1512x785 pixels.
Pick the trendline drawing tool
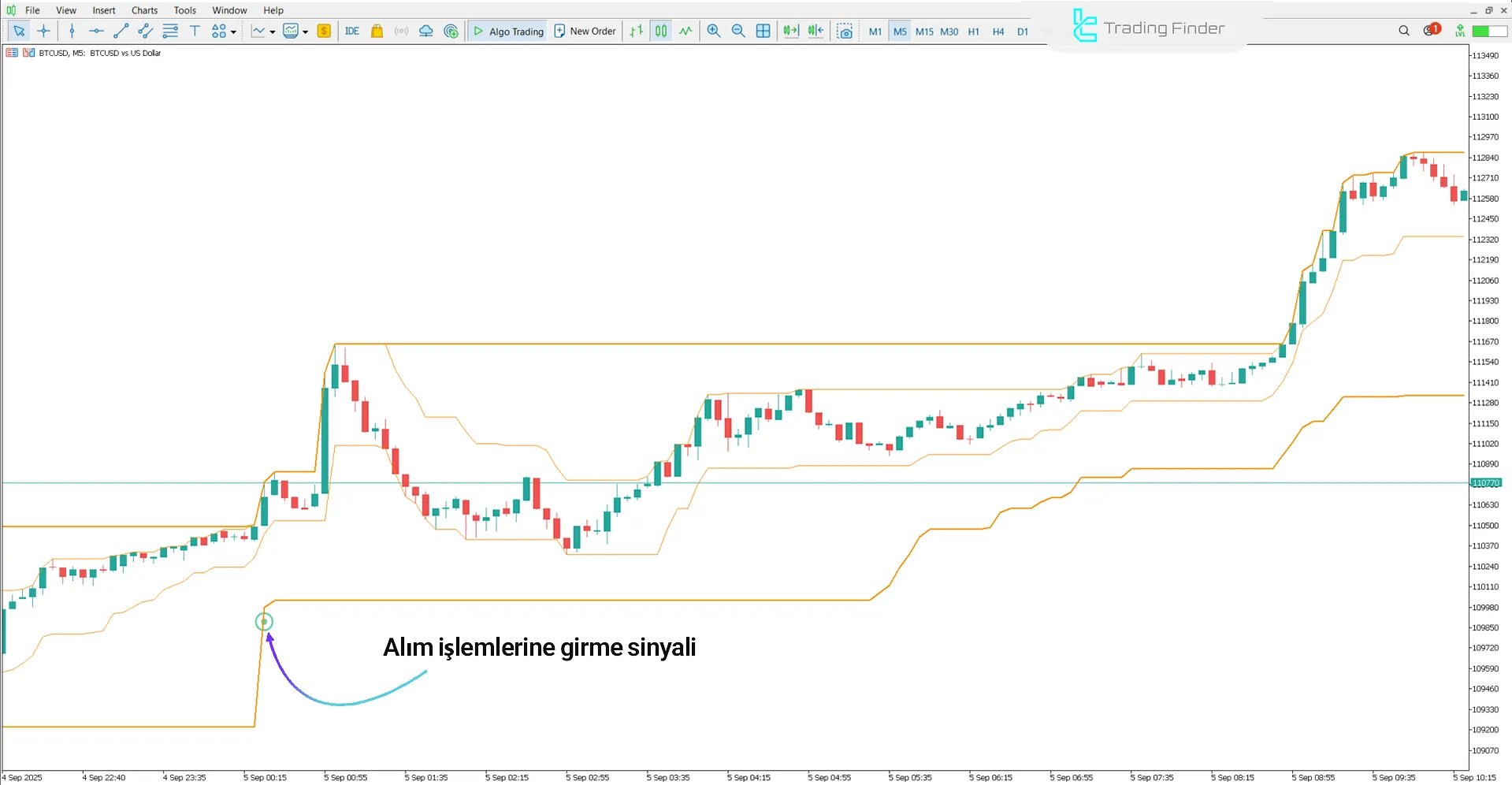(121, 31)
